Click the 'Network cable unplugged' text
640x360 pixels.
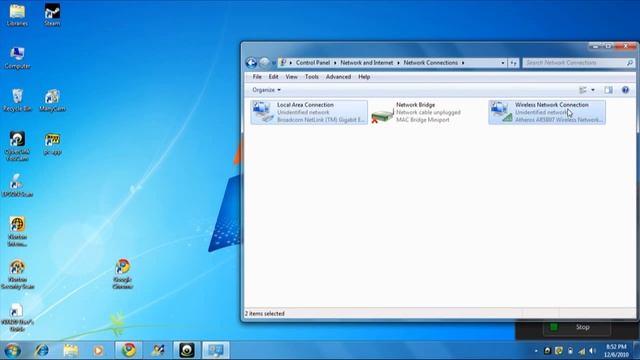point(428,112)
